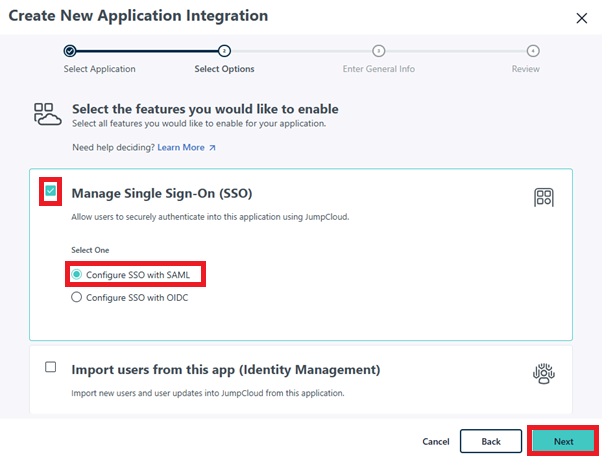Click the Import users from this app heading

225,369
